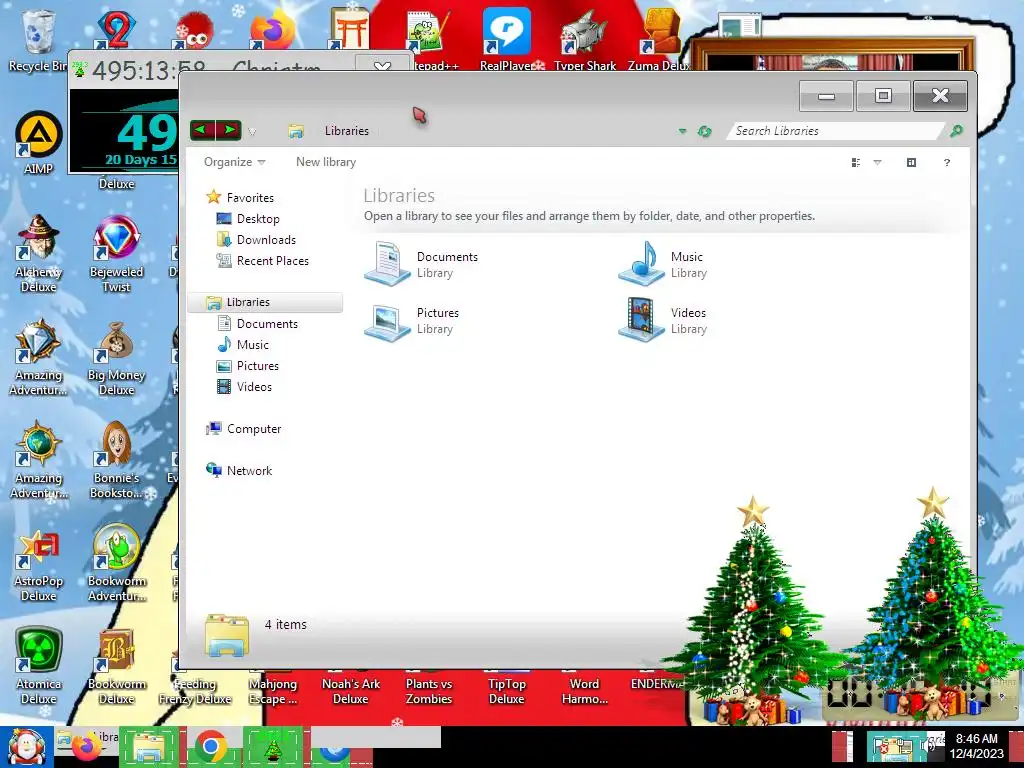
Task: Select the Documents library icon
Action: pyautogui.click(x=387, y=264)
